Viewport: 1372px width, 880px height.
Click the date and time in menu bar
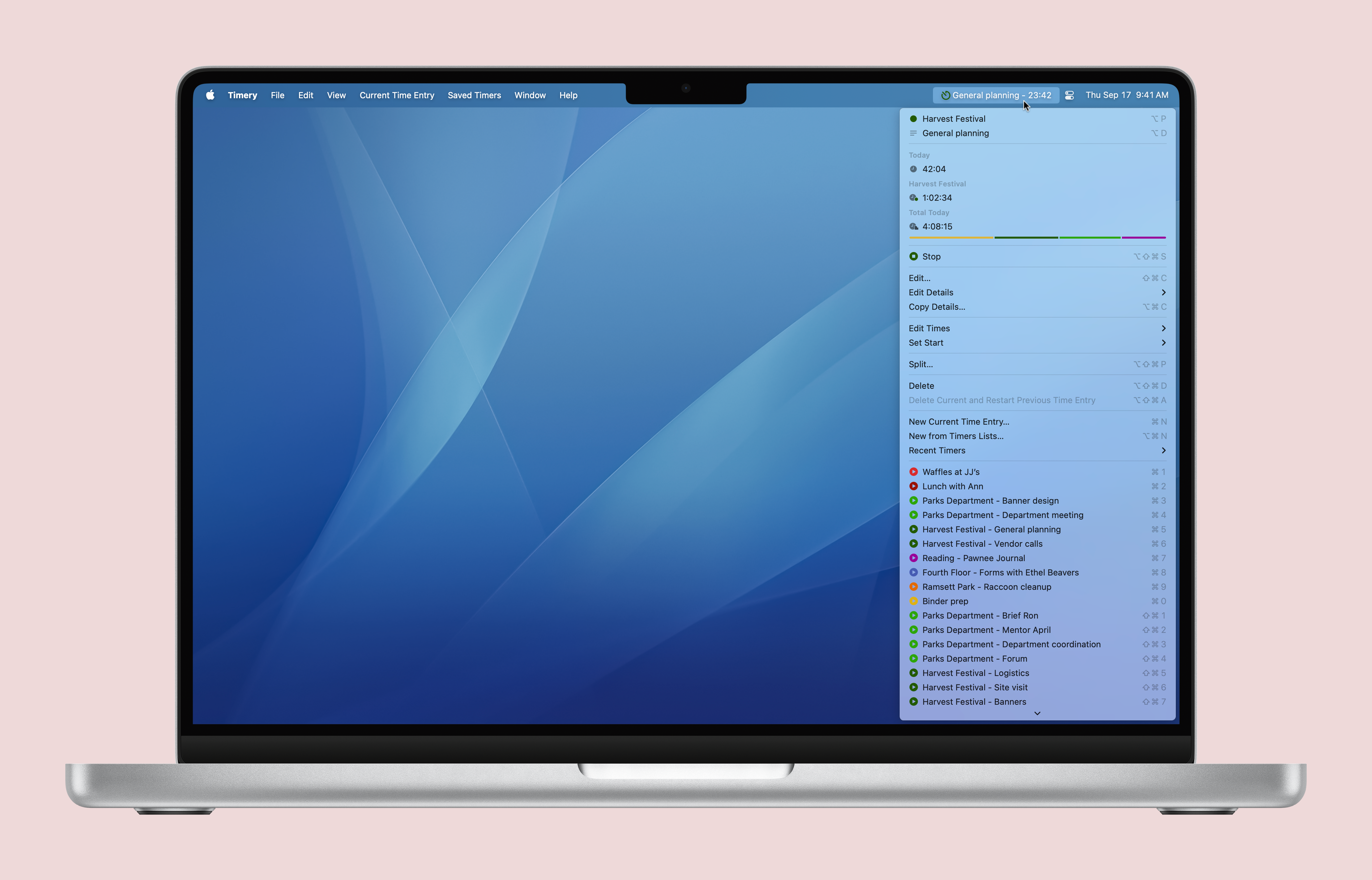pyautogui.click(x=1127, y=95)
